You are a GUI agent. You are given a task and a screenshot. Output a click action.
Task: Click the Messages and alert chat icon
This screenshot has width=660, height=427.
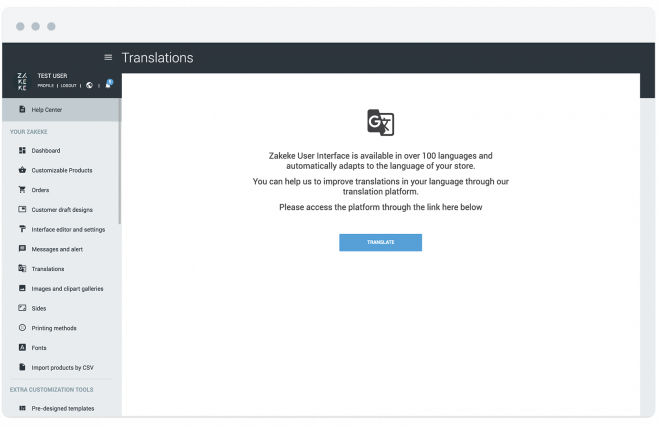(x=22, y=249)
